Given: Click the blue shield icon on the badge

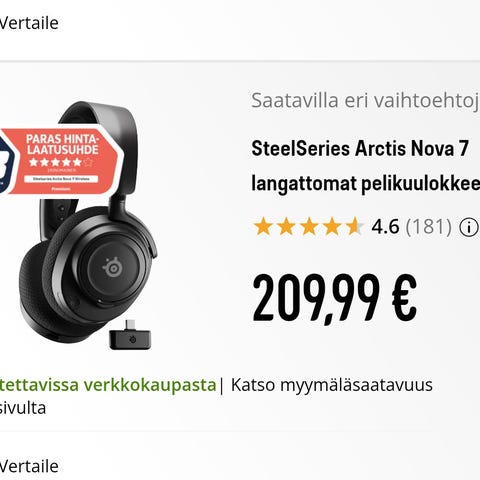Looking at the screenshot, I should click(7, 162).
